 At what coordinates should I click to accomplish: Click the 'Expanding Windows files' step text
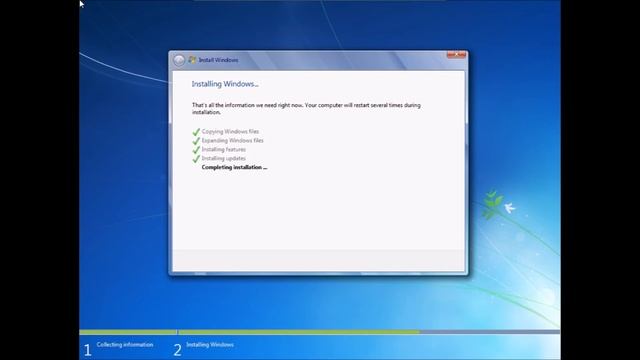pos(233,140)
